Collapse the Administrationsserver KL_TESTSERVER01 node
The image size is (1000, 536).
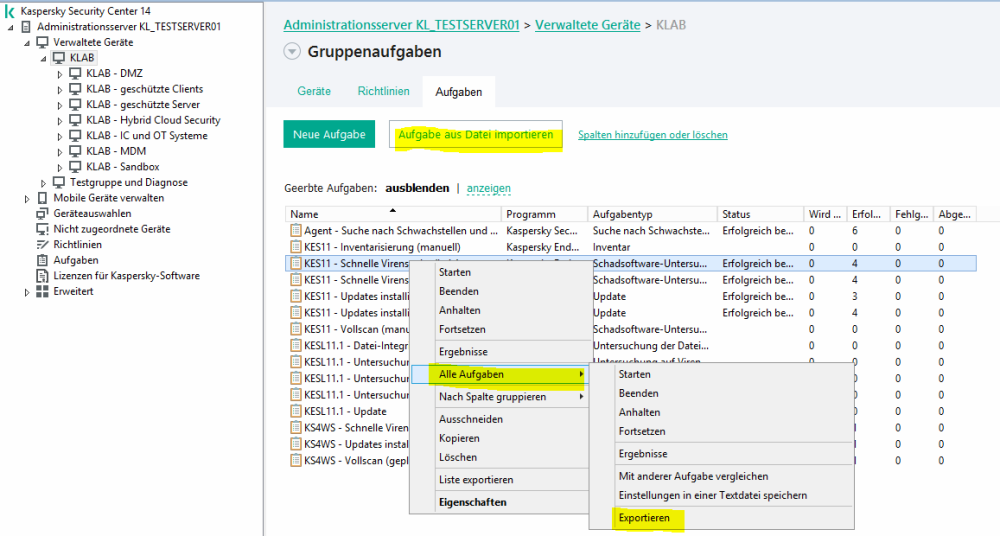11,27
